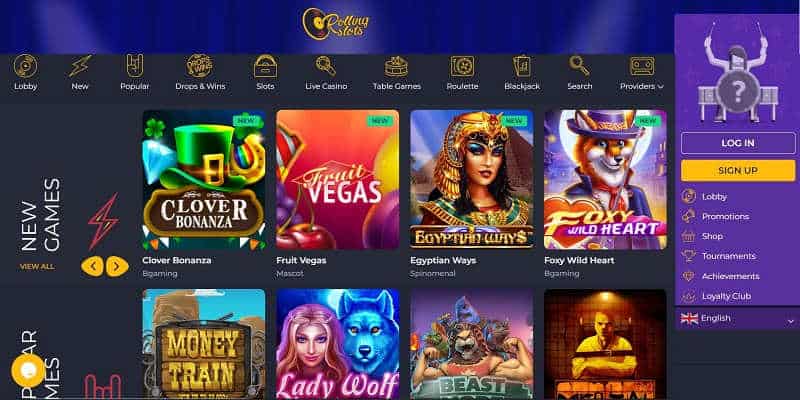Open Tournaments in the sidebar menu
The height and width of the screenshot is (400, 800).
[728, 256]
